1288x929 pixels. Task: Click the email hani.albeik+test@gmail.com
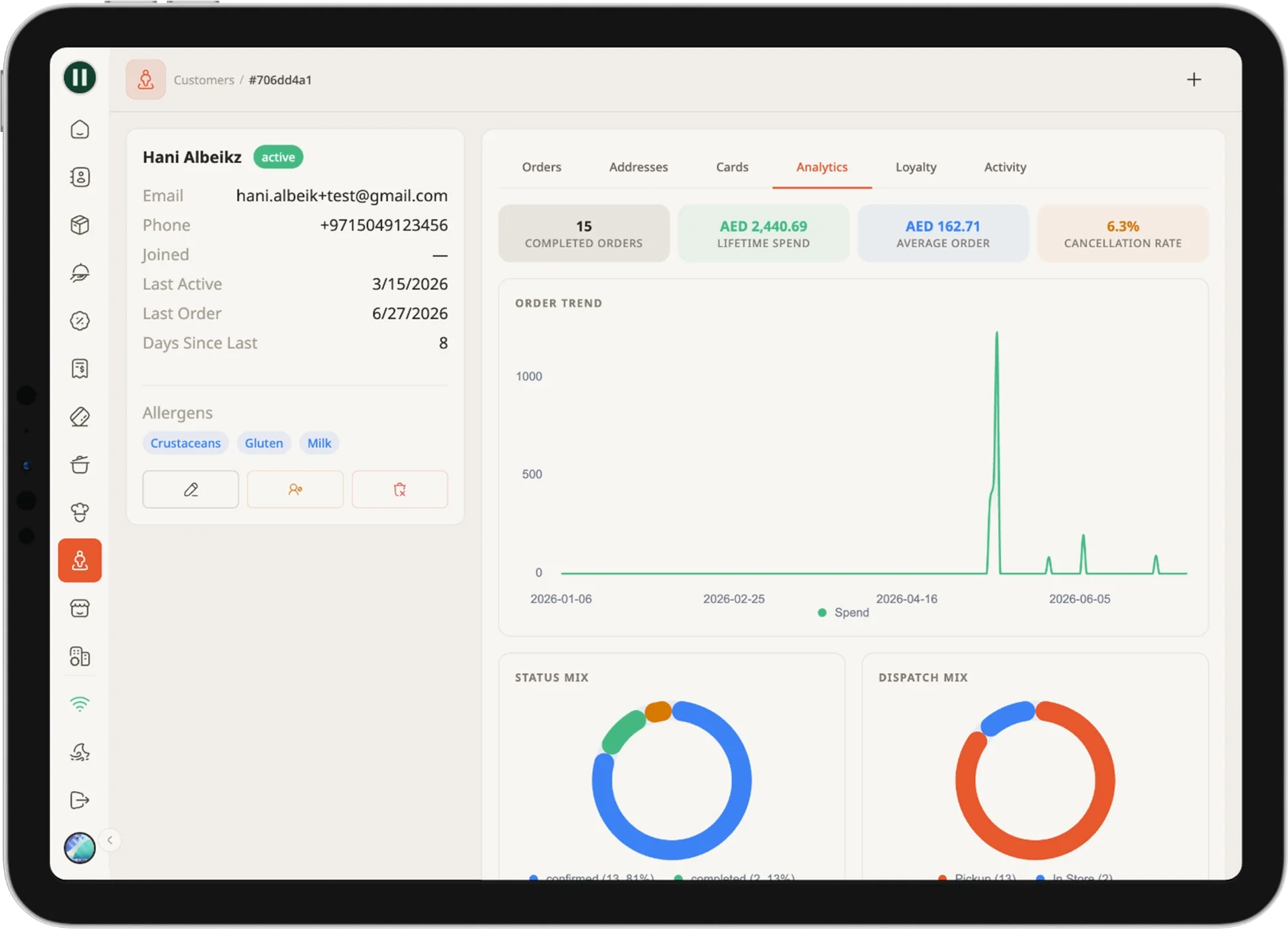pyautogui.click(x=342, y=196)
